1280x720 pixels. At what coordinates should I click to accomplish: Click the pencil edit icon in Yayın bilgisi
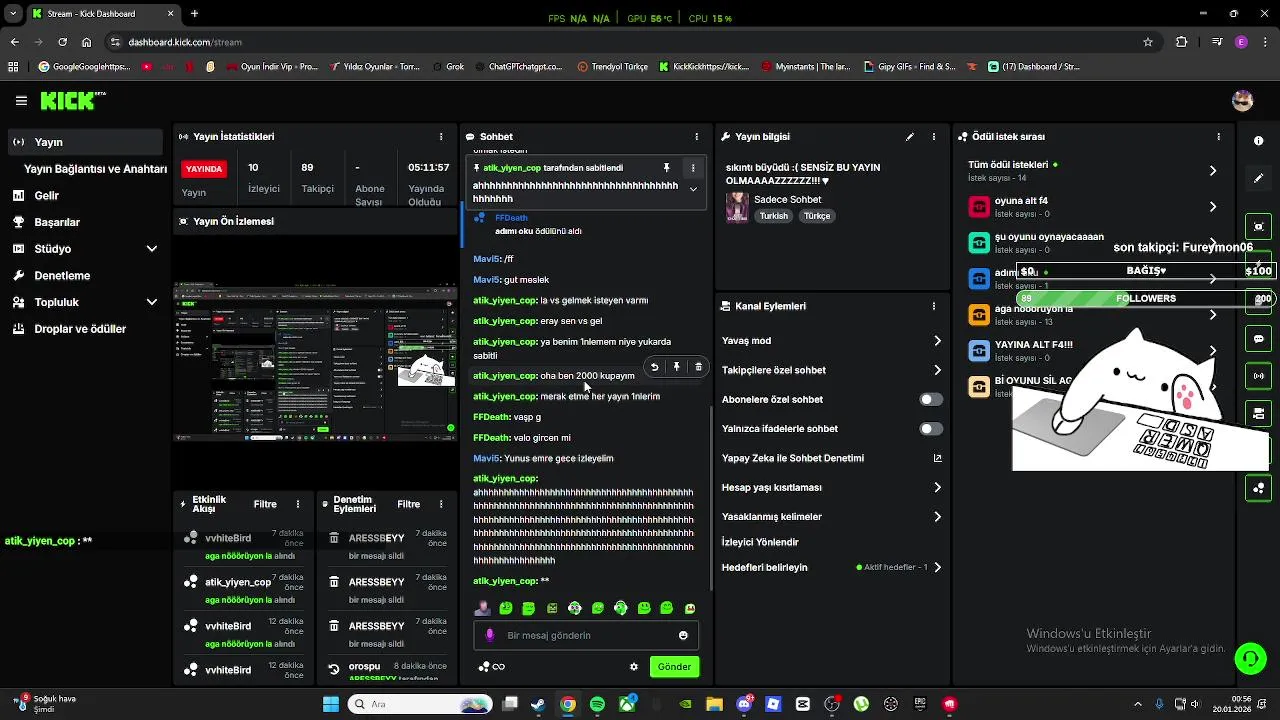click(x=910, y=137)
